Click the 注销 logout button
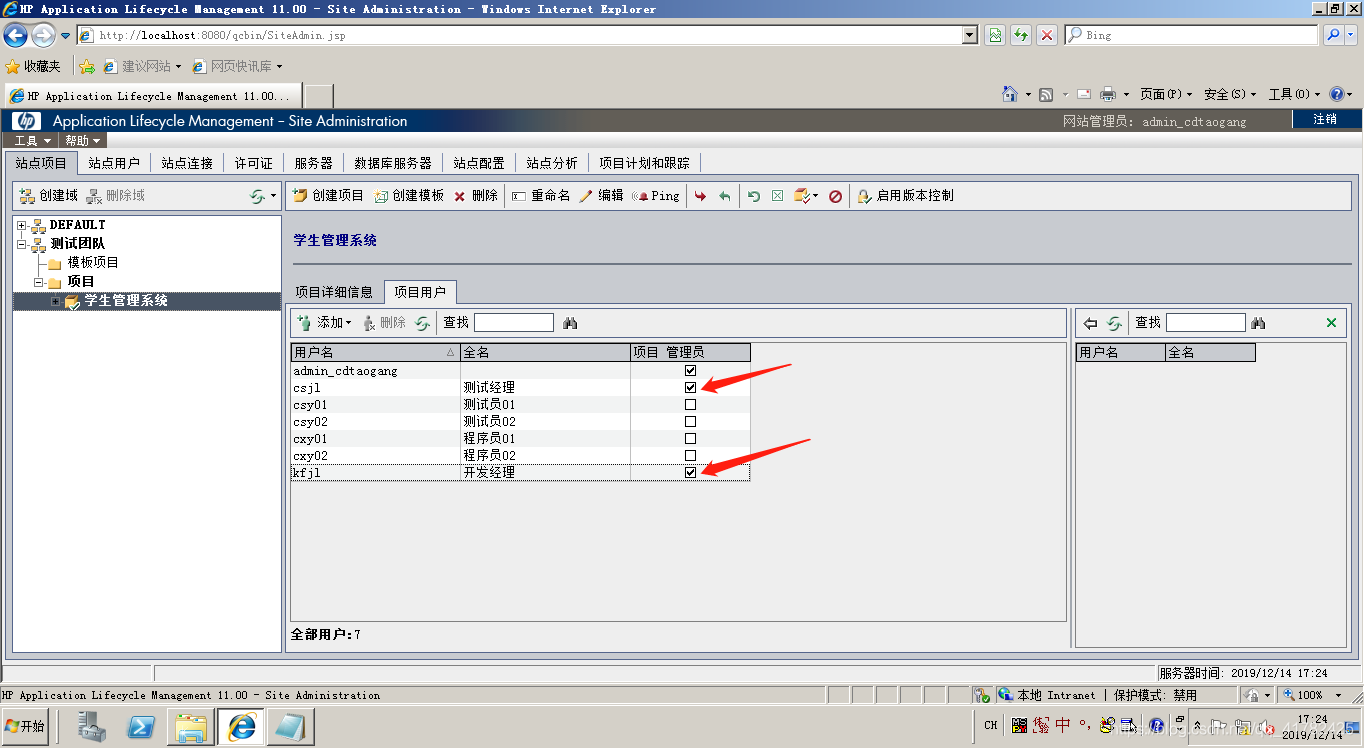Image resolution: width=1364 pixels, height=748 pixels. (1325, 119)
